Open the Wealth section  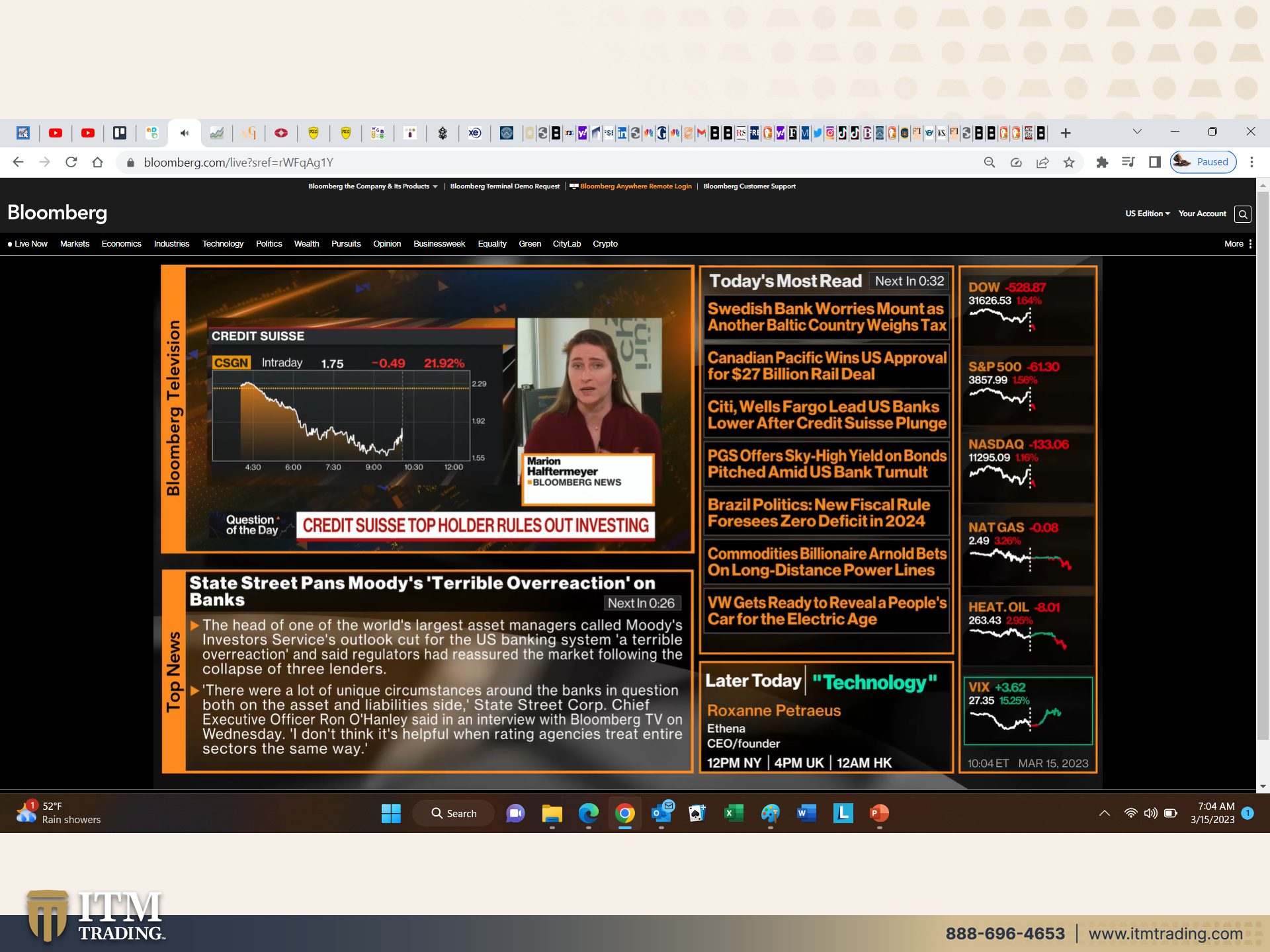[x=306, y=244]
